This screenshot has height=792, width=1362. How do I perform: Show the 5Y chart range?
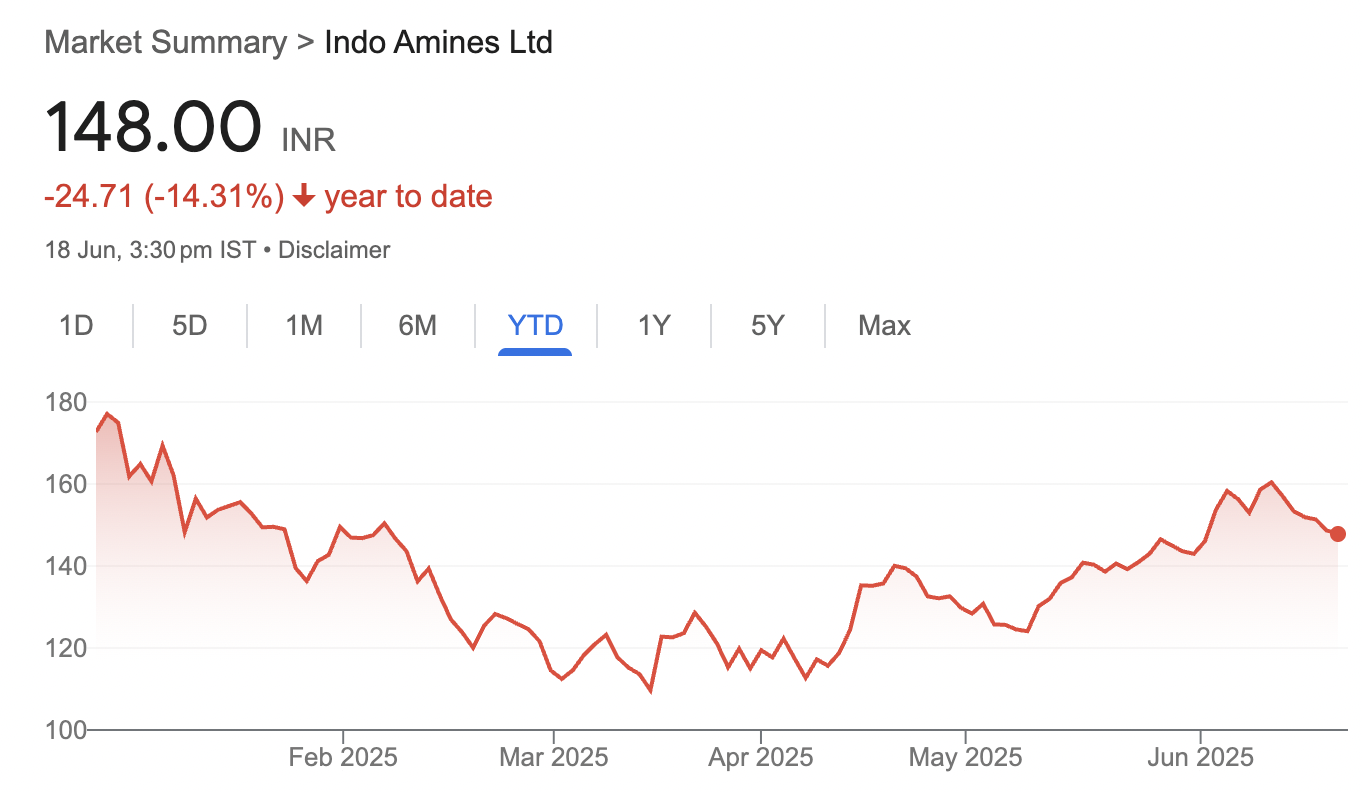pos(767,326)
